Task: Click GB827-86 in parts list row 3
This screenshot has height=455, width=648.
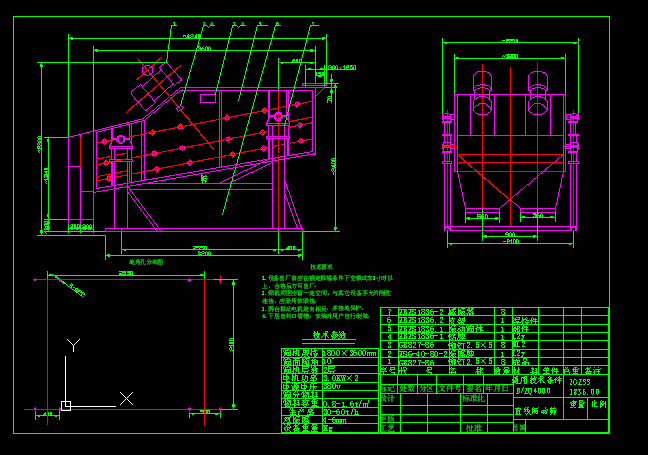Action: (x=417, y=345)
